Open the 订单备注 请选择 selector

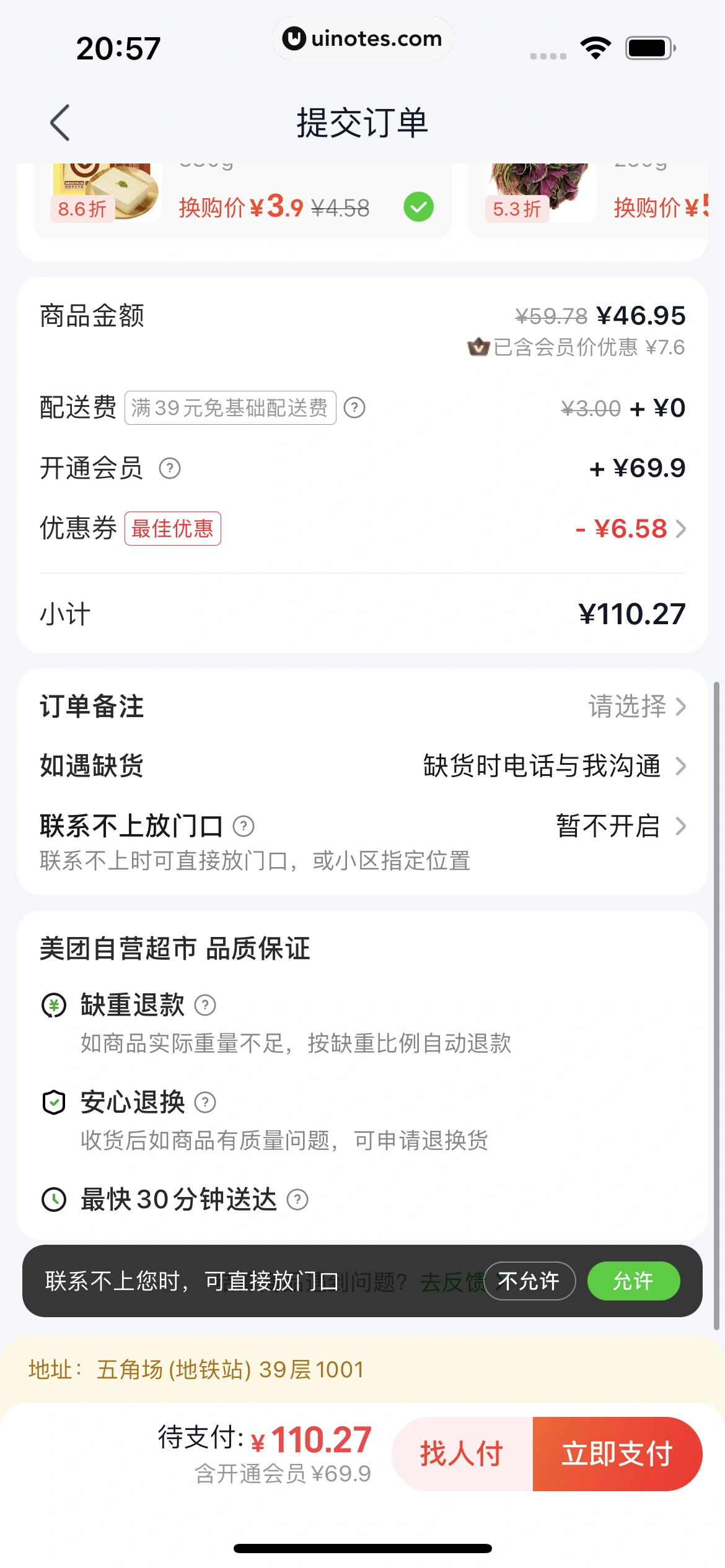click(637, 706)
